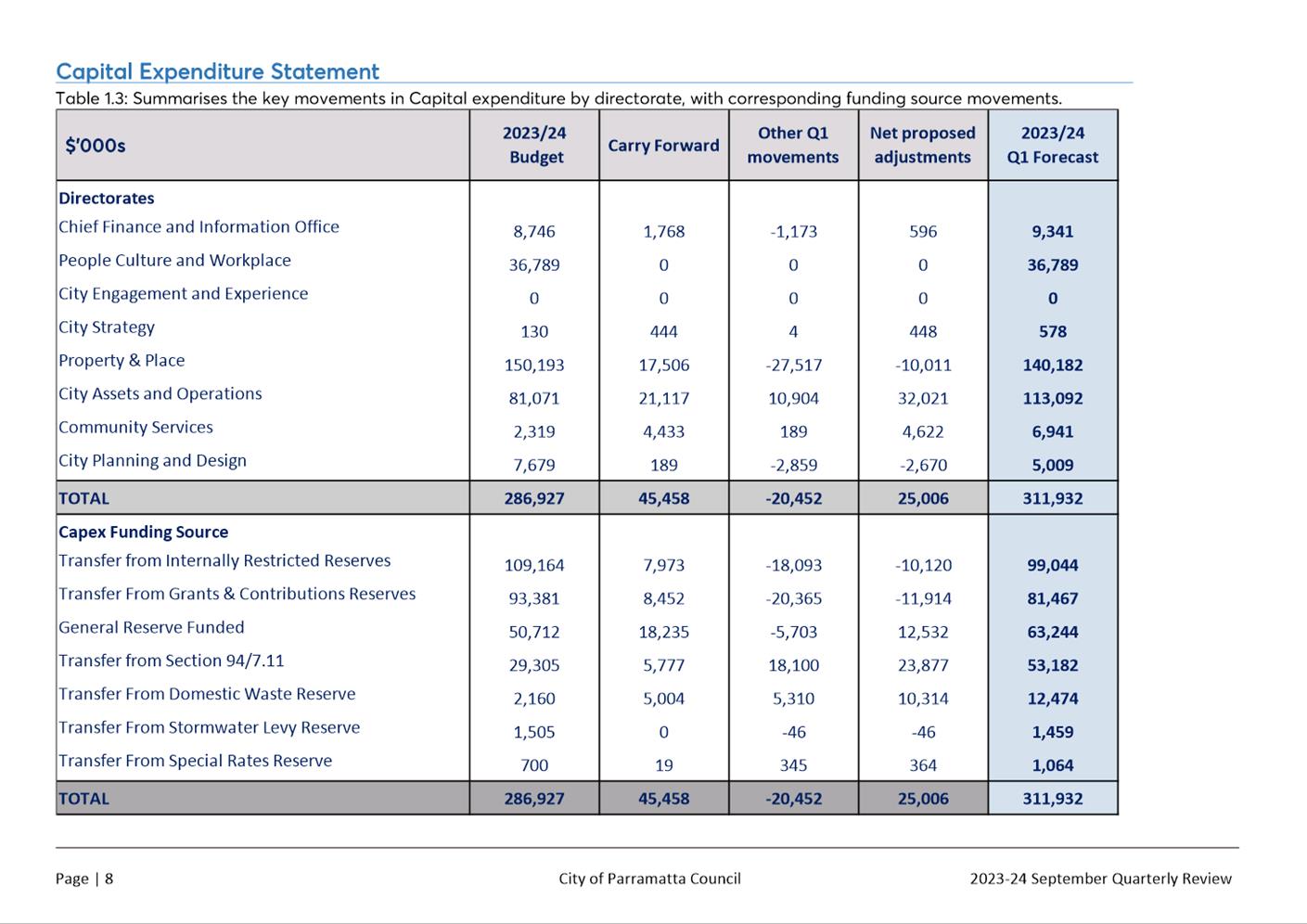
Task: Select 'City Planning and Design' row label
Action: (152, 461)
